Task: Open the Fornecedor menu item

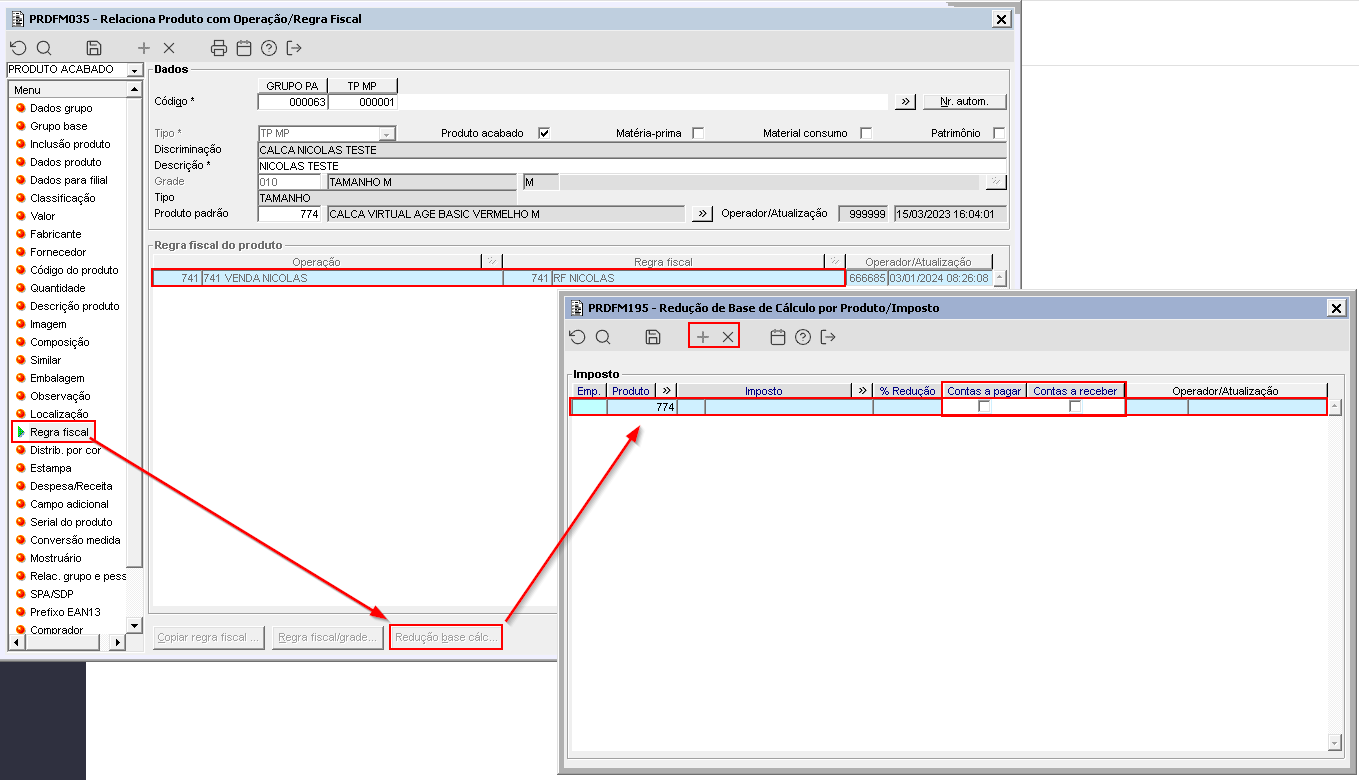Action: coord(58,252)
